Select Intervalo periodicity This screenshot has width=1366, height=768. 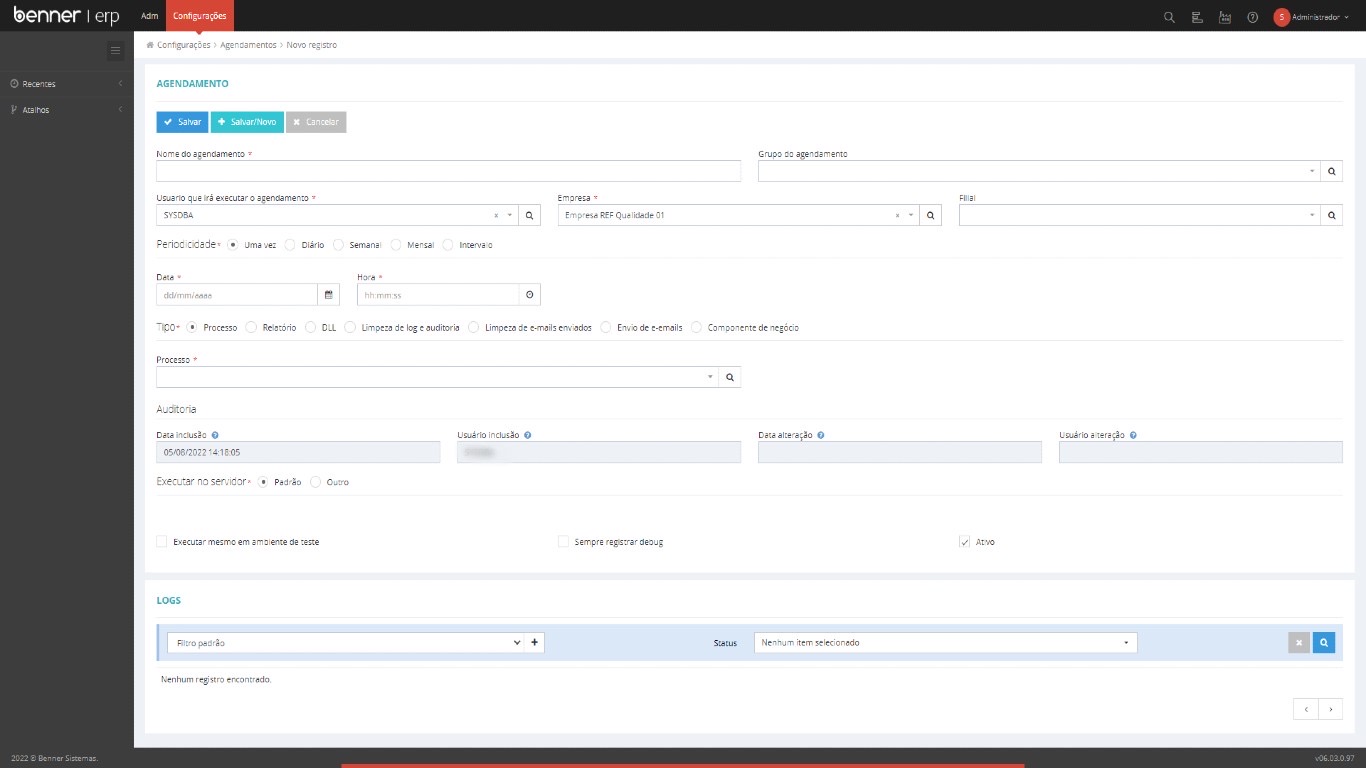point(448,245)
